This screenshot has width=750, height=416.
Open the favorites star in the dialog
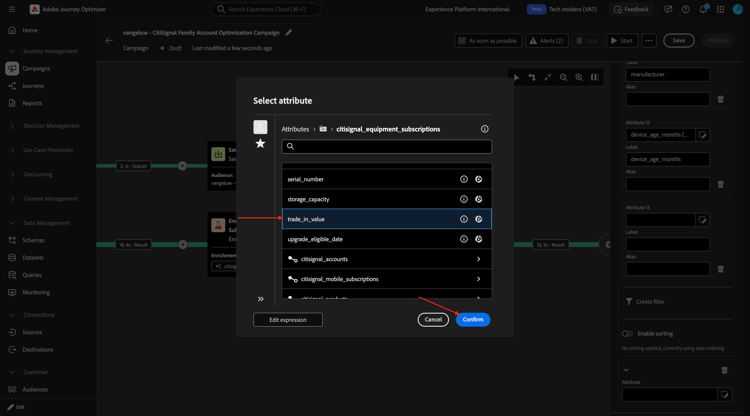(260, 143)
